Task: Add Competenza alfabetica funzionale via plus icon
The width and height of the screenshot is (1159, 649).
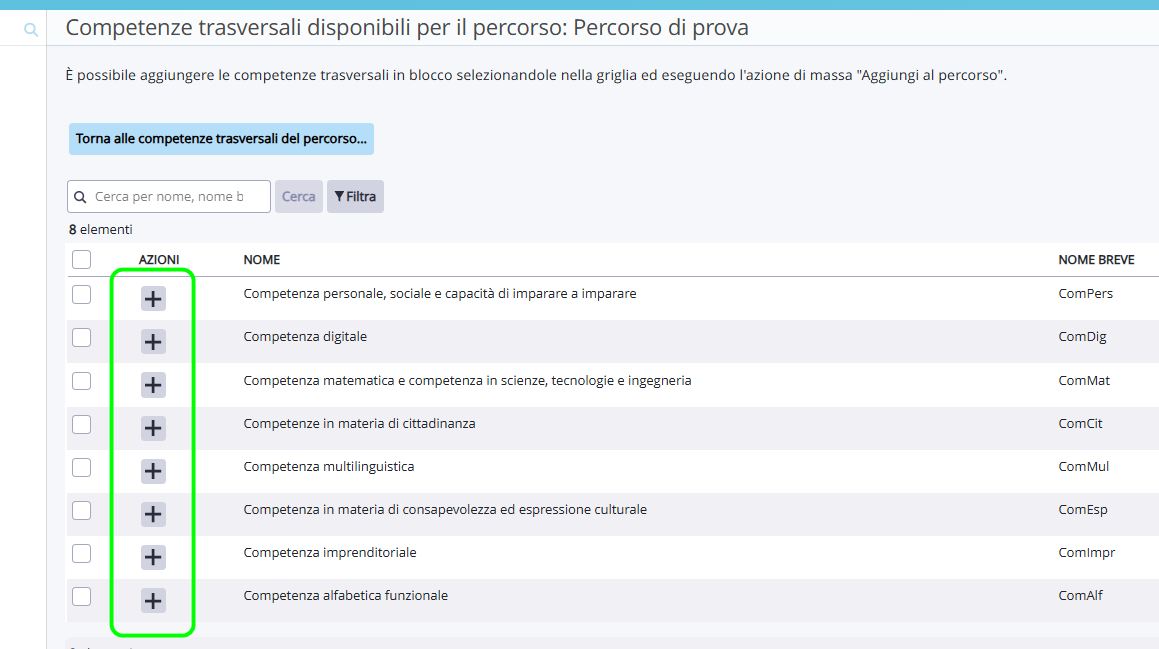Action: click(153, 600)
